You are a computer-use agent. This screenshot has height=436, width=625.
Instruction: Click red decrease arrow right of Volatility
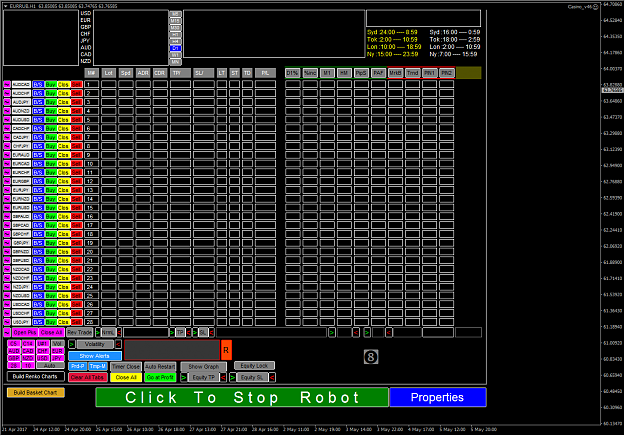[118, 344]
